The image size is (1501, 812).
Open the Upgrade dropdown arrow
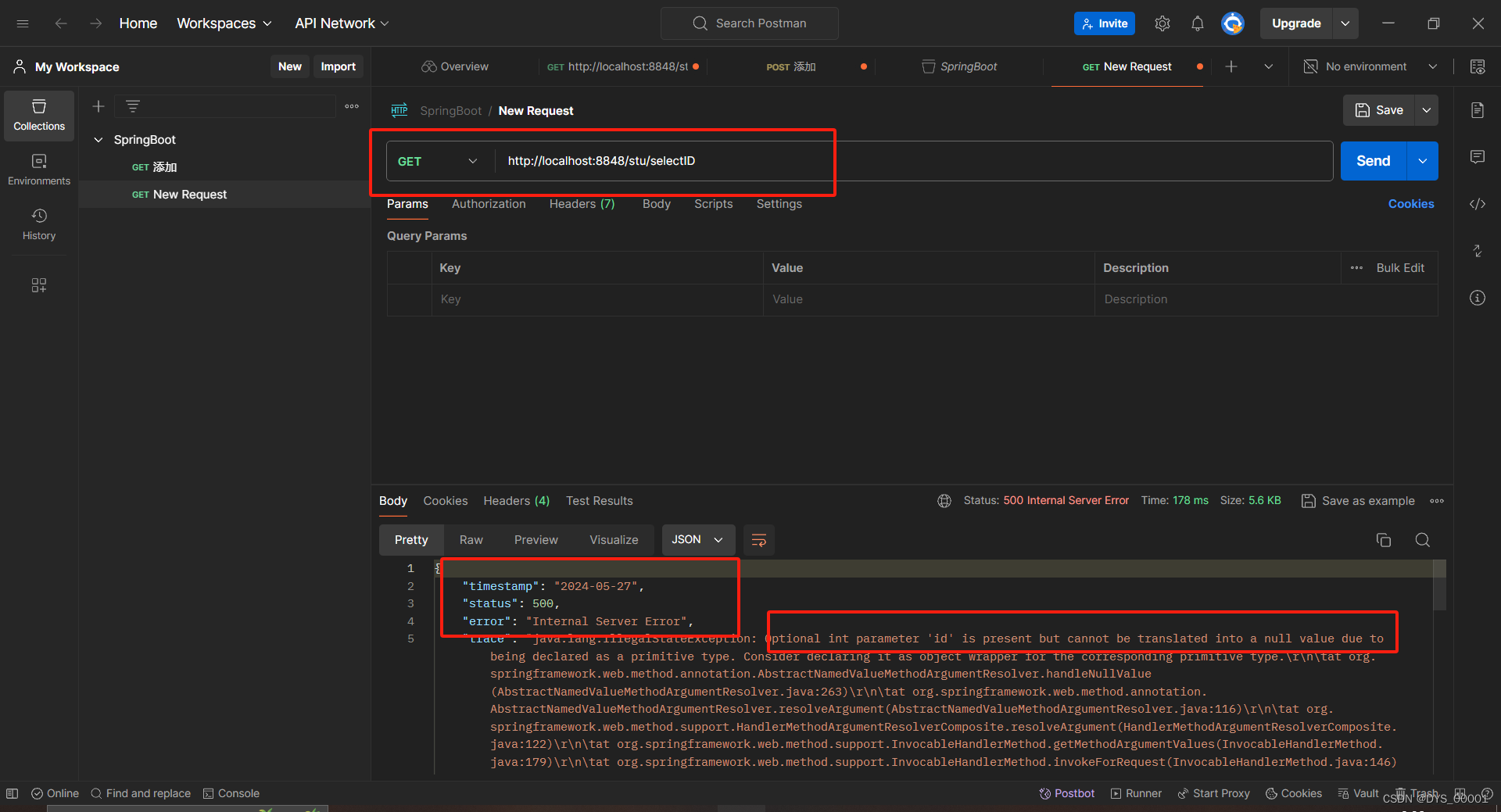(x=1345, y=23)
